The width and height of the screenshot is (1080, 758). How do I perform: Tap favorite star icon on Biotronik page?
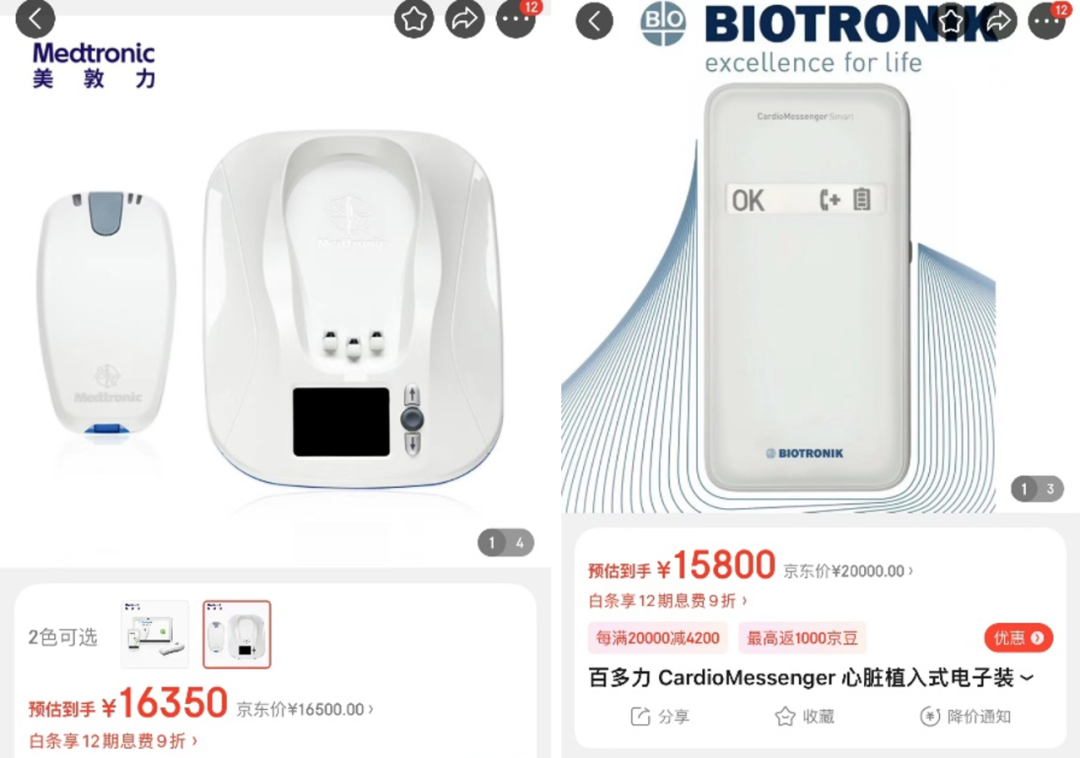click(951, 20)
